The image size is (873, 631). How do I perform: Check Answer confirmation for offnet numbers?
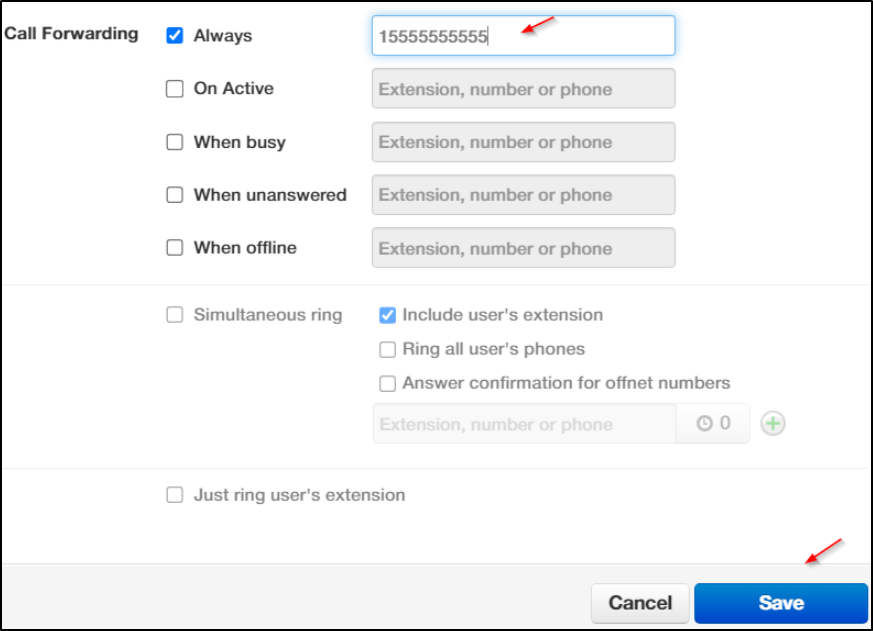click(388, 383)
